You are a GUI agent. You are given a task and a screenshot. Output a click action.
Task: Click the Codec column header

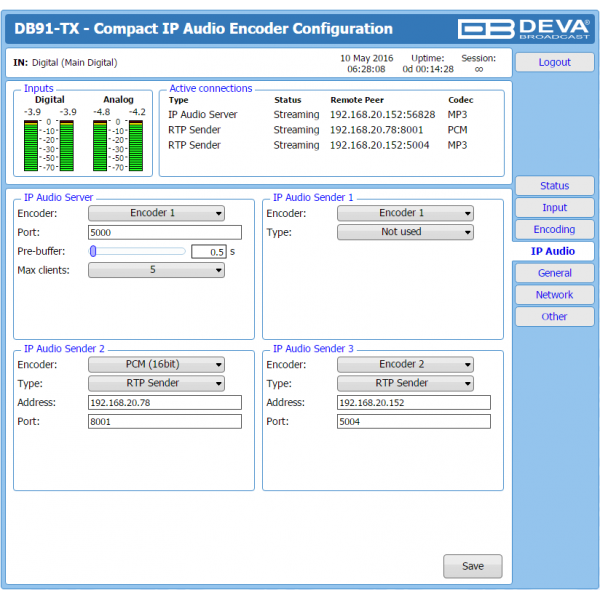tap(461, 100)
